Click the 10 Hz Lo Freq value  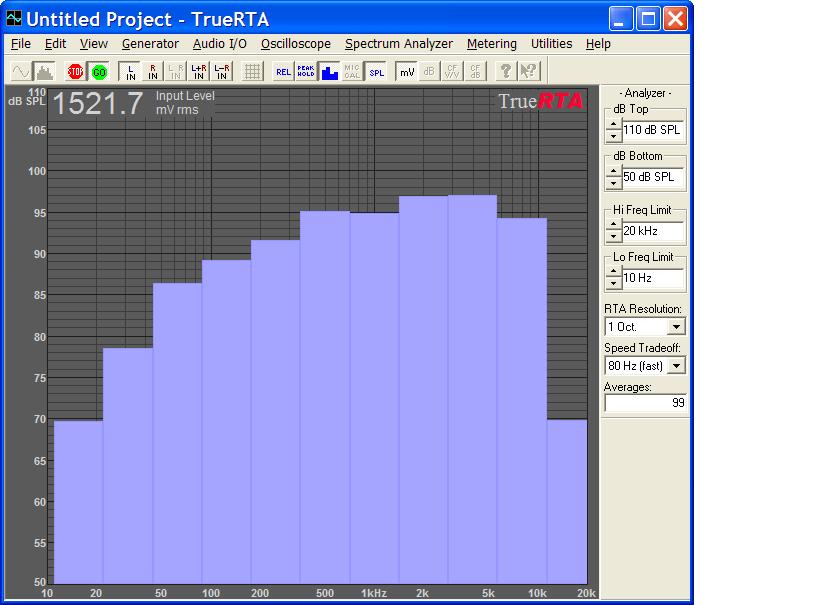point(652,278)
